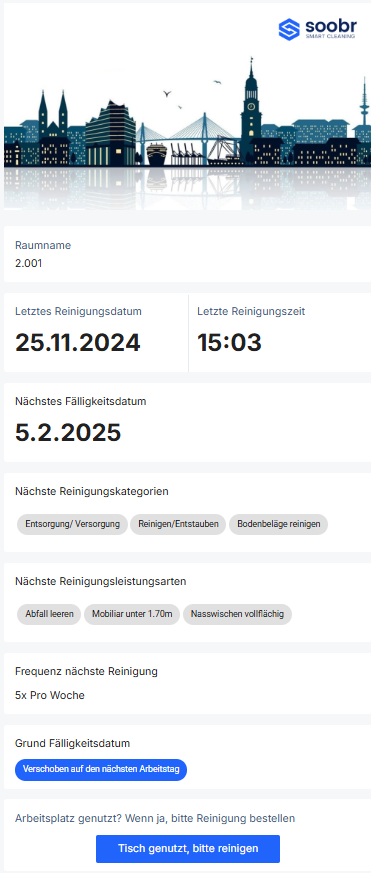
Task: Click the room name value 2.001
Action: click(x=28, y=263)
